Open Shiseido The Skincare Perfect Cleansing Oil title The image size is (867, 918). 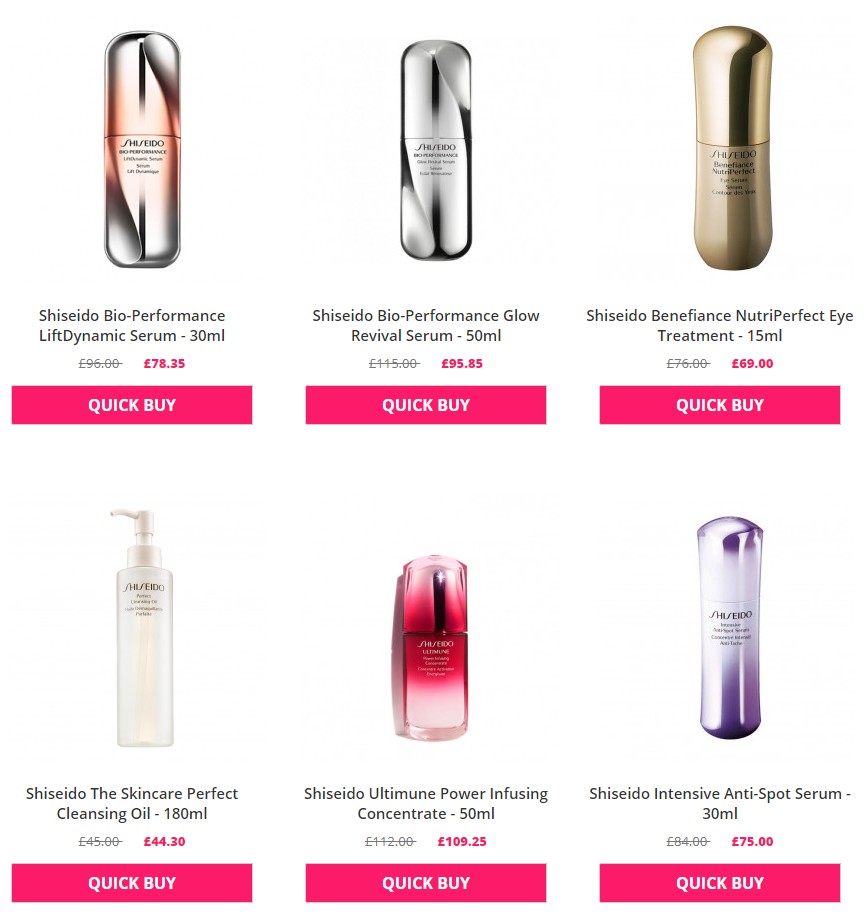tap(132, 803)
